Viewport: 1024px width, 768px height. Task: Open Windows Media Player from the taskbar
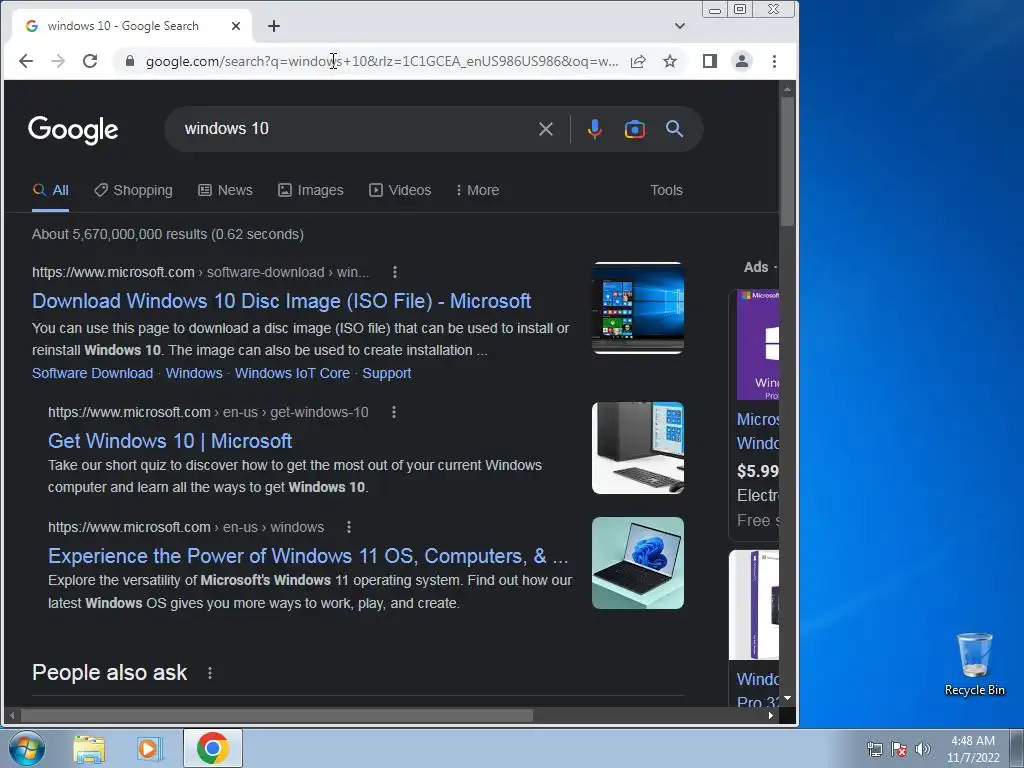coord(150,748)
